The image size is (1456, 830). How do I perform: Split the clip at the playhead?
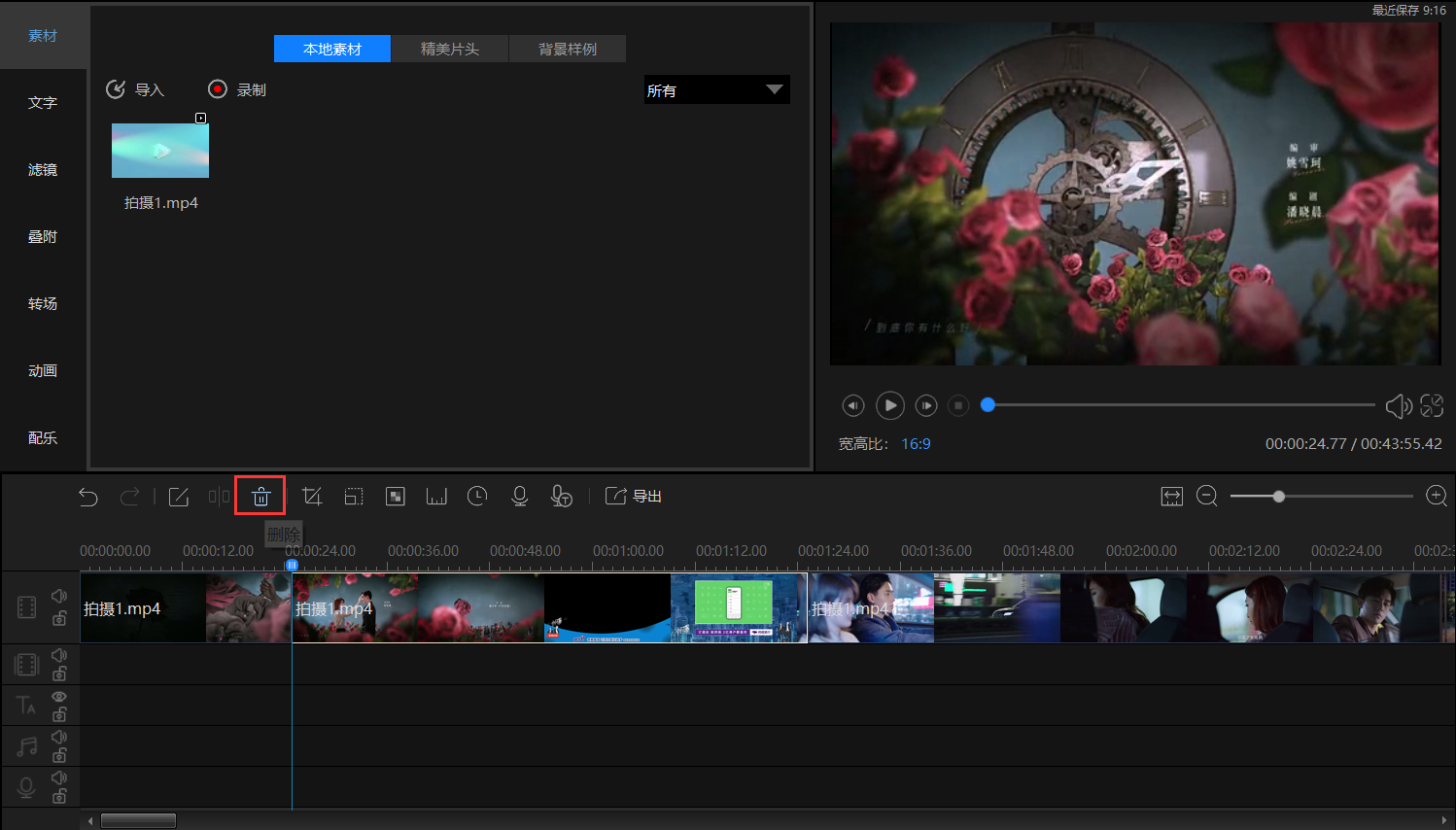[219, 497]
